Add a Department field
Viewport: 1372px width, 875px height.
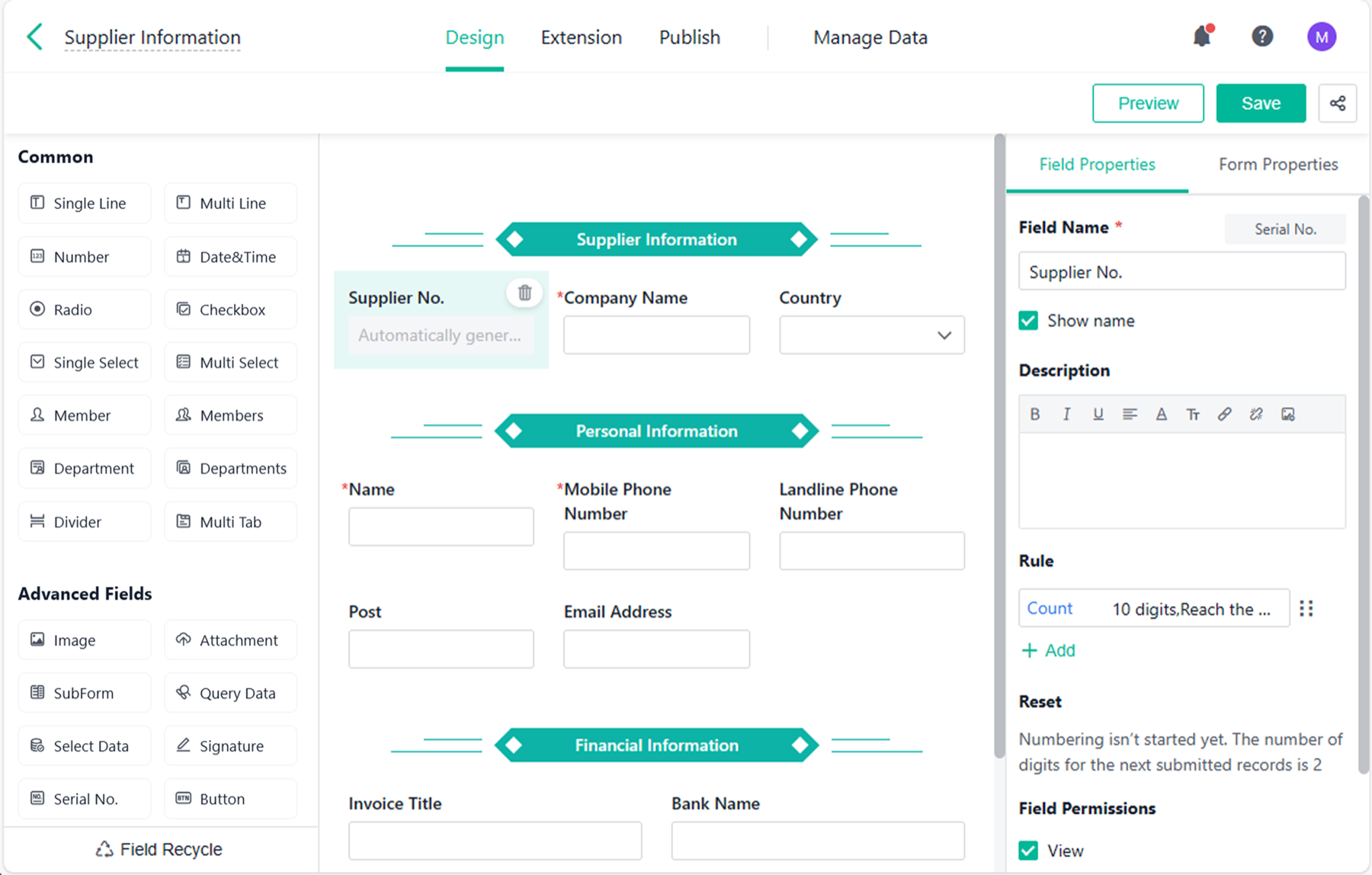85,468
